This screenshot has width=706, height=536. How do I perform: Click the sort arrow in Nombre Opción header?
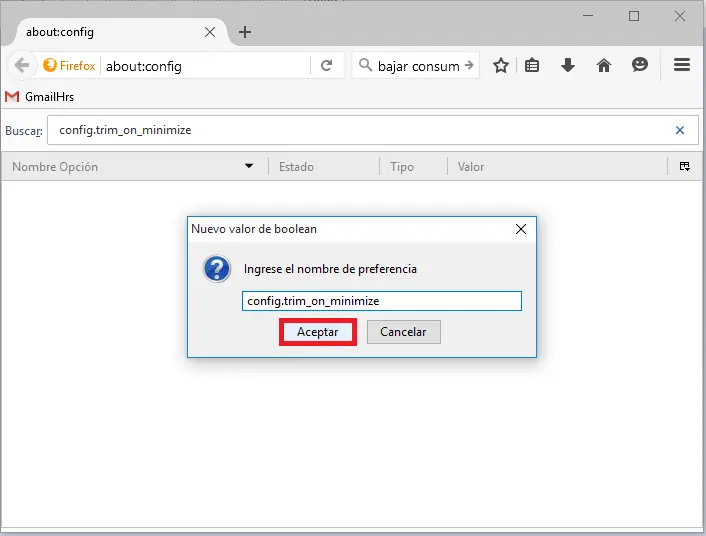249,166
